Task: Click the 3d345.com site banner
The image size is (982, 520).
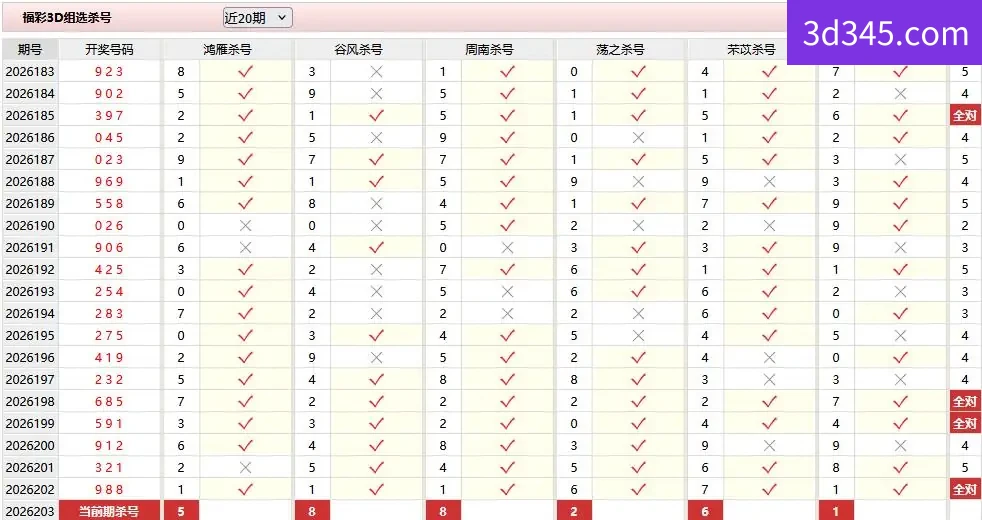Action: [x=884, y=33]
